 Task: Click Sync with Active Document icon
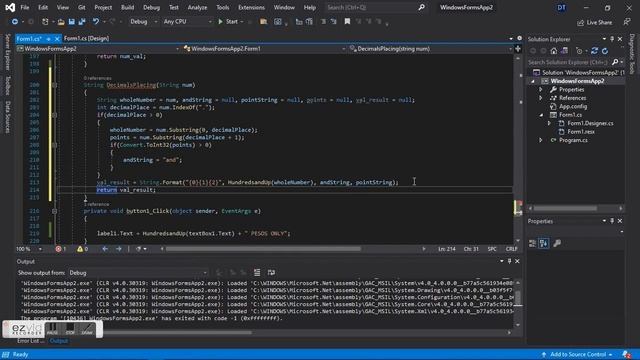(x=594, y=51)
